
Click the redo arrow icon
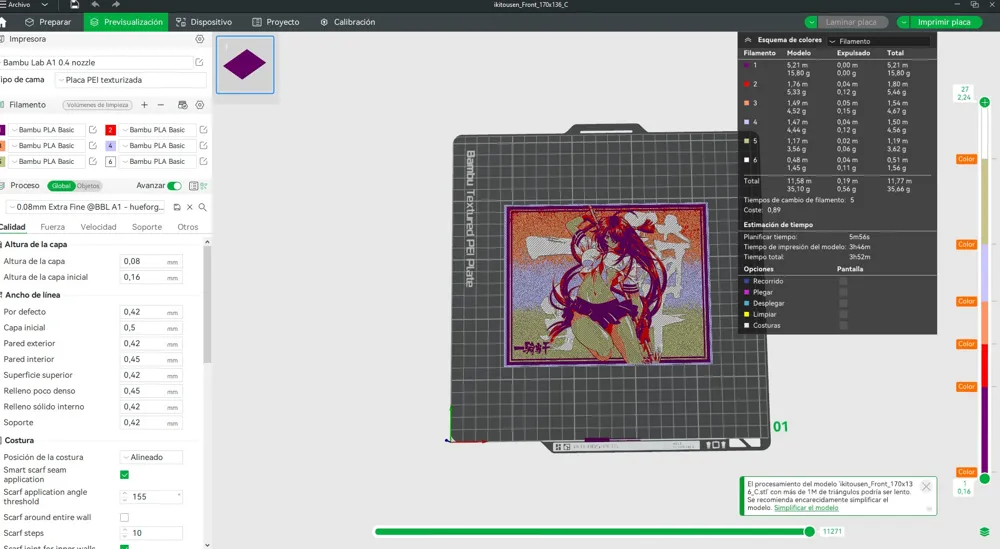click(116, 4)
